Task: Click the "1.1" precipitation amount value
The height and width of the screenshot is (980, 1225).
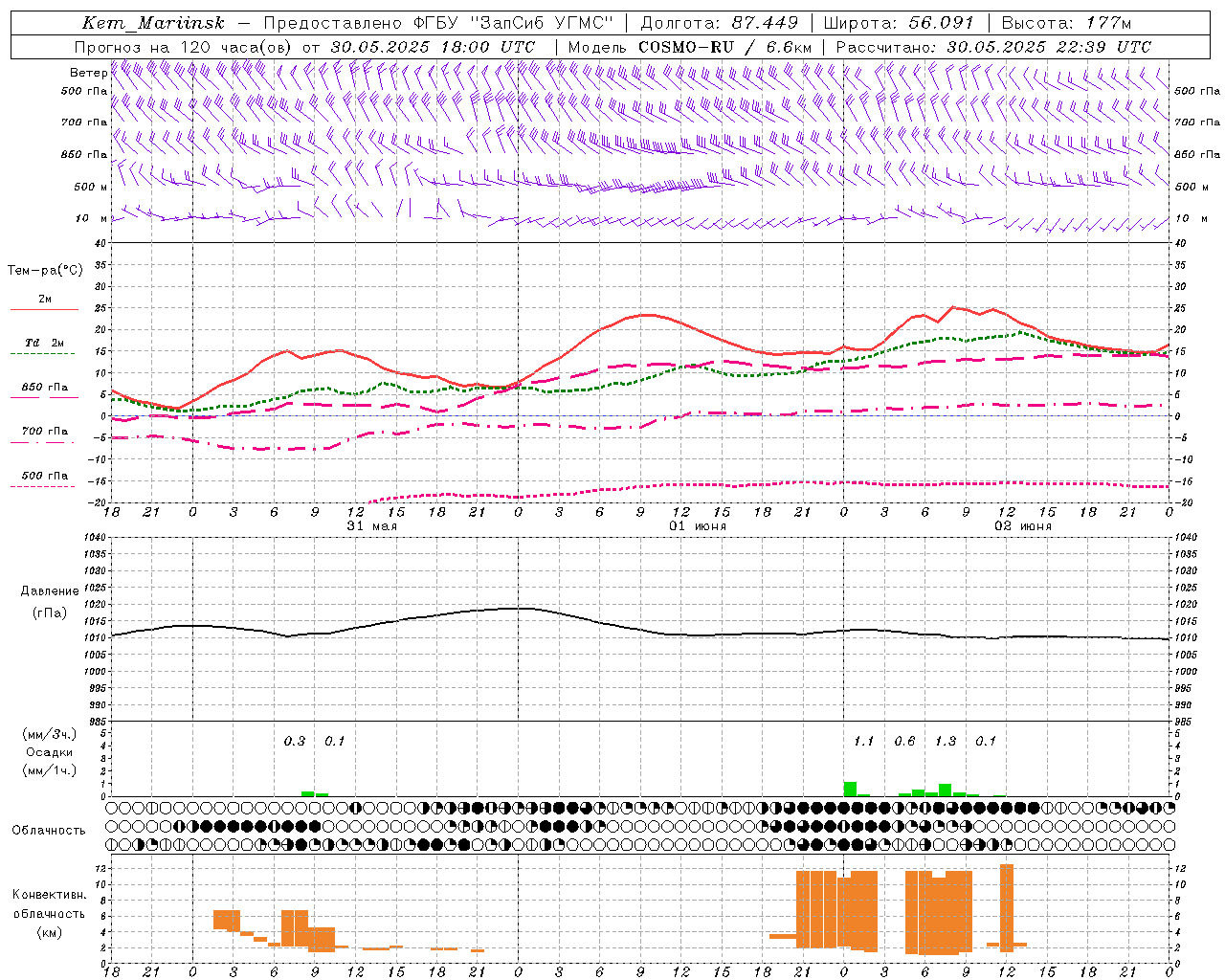Action: click(x=863, y=742)
